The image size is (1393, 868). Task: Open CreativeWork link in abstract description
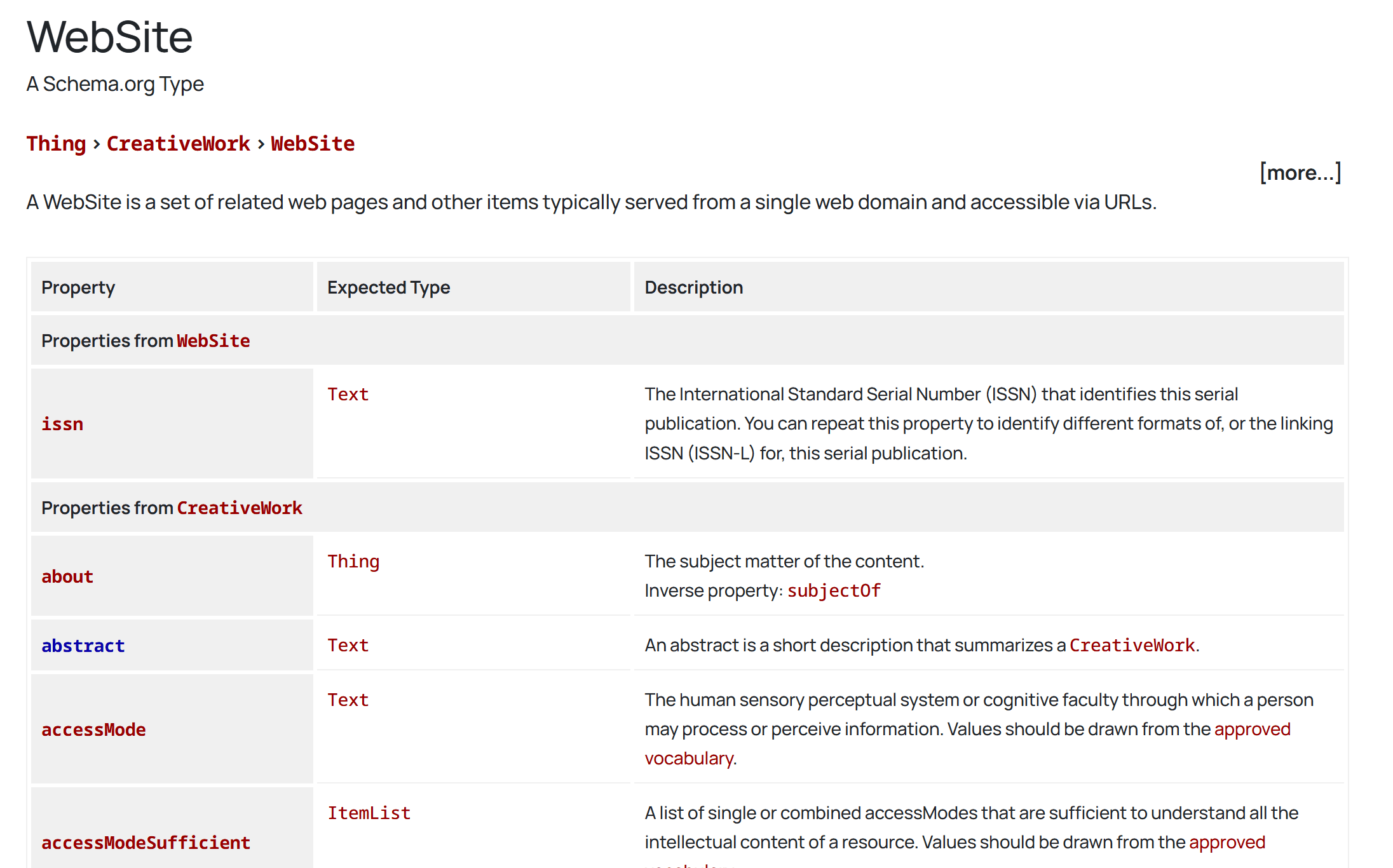[x=1132, y=645]
